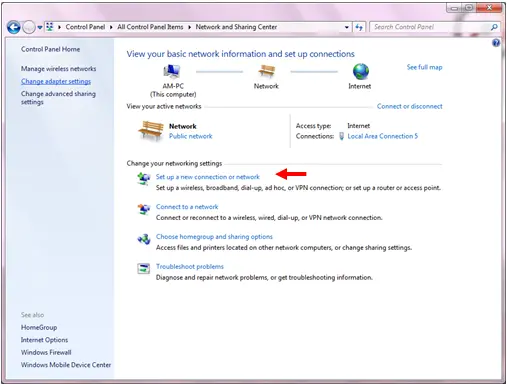Open Connect to a network link
507x384 pixels.
tap(187, 207)
